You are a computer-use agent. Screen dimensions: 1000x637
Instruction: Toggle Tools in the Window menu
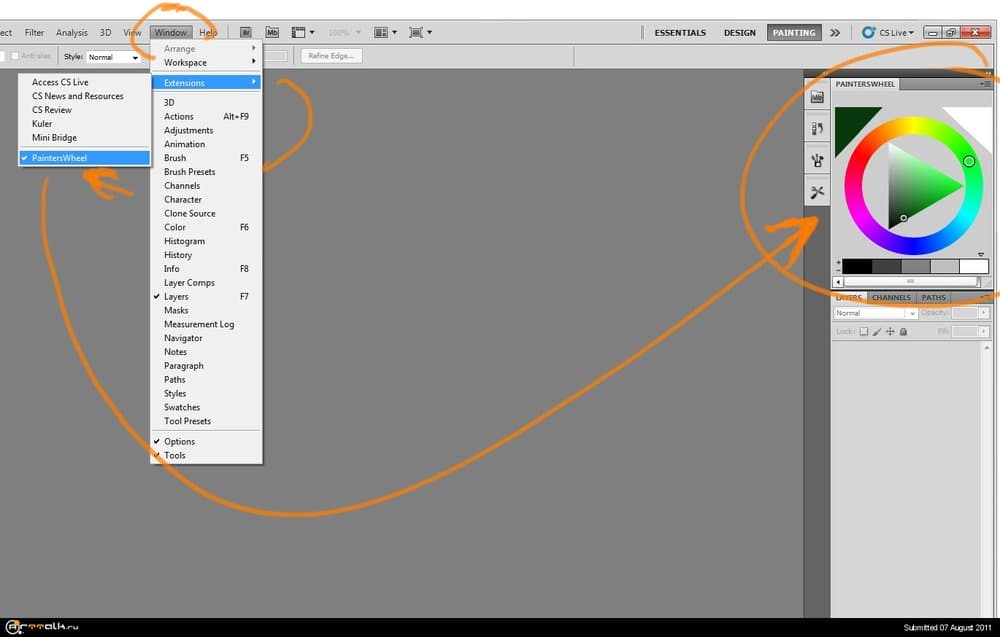207,455
